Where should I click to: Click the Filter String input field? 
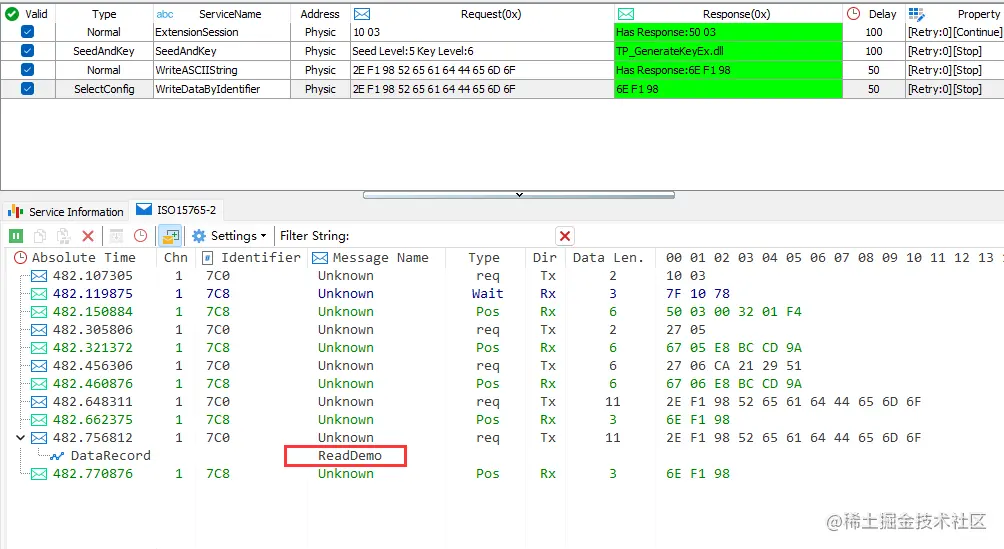[x=451, y=236]
